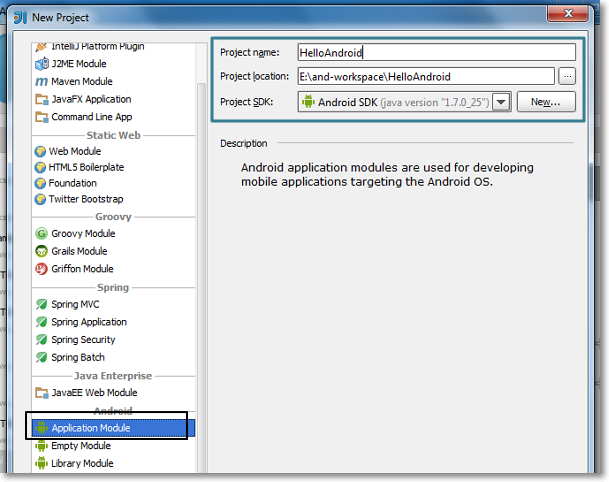Viewport: 609px width, 482px height.
Task: Select Griffon Module project type
Action: (x=82, y=269)
